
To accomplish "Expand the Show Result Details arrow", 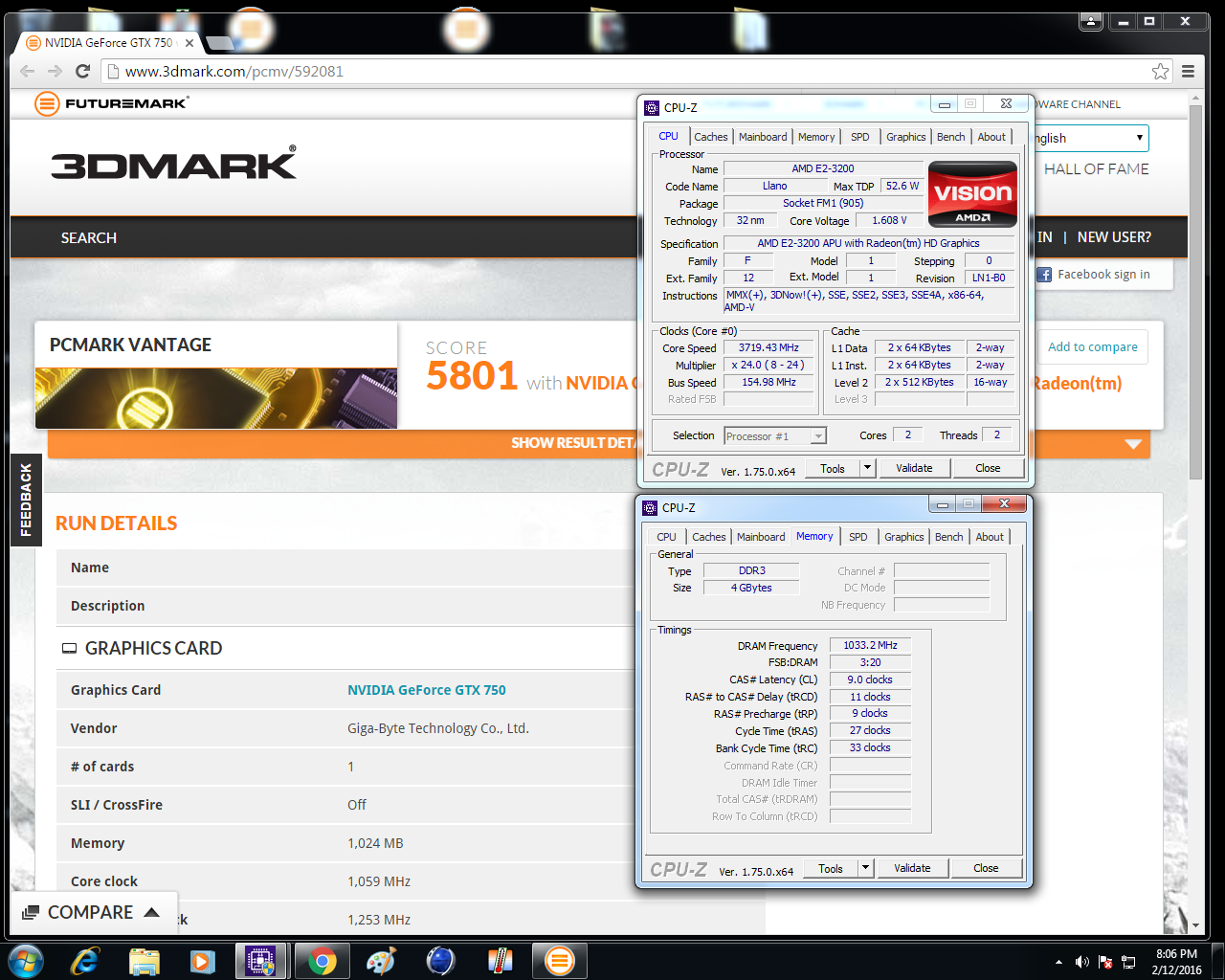I will (1133, 444).
